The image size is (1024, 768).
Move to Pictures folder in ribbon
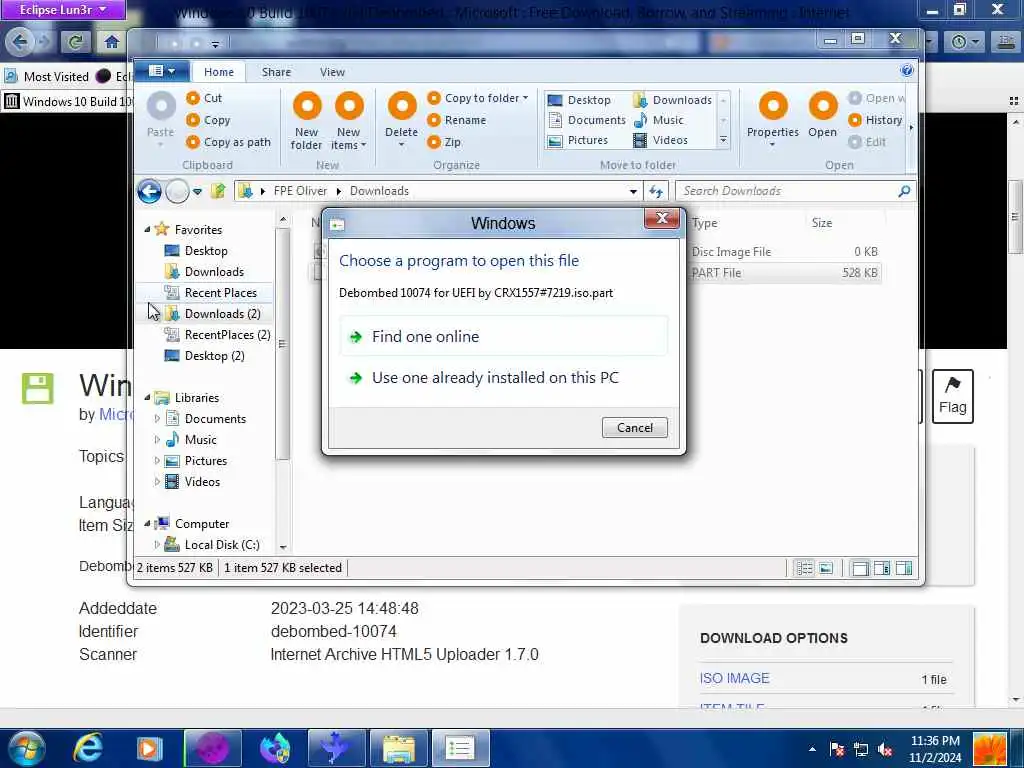(x=578, y=140)
